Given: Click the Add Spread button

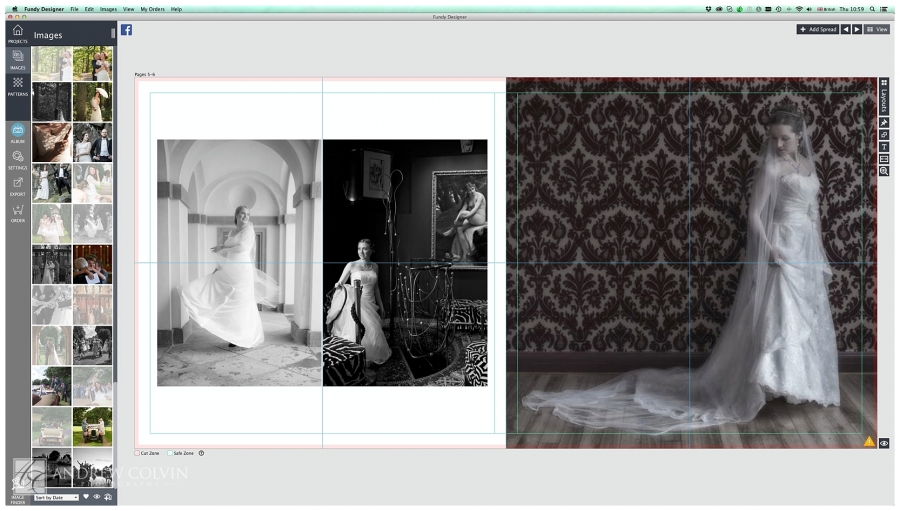Looking at the screenshot, I should [x=817, y=30].
